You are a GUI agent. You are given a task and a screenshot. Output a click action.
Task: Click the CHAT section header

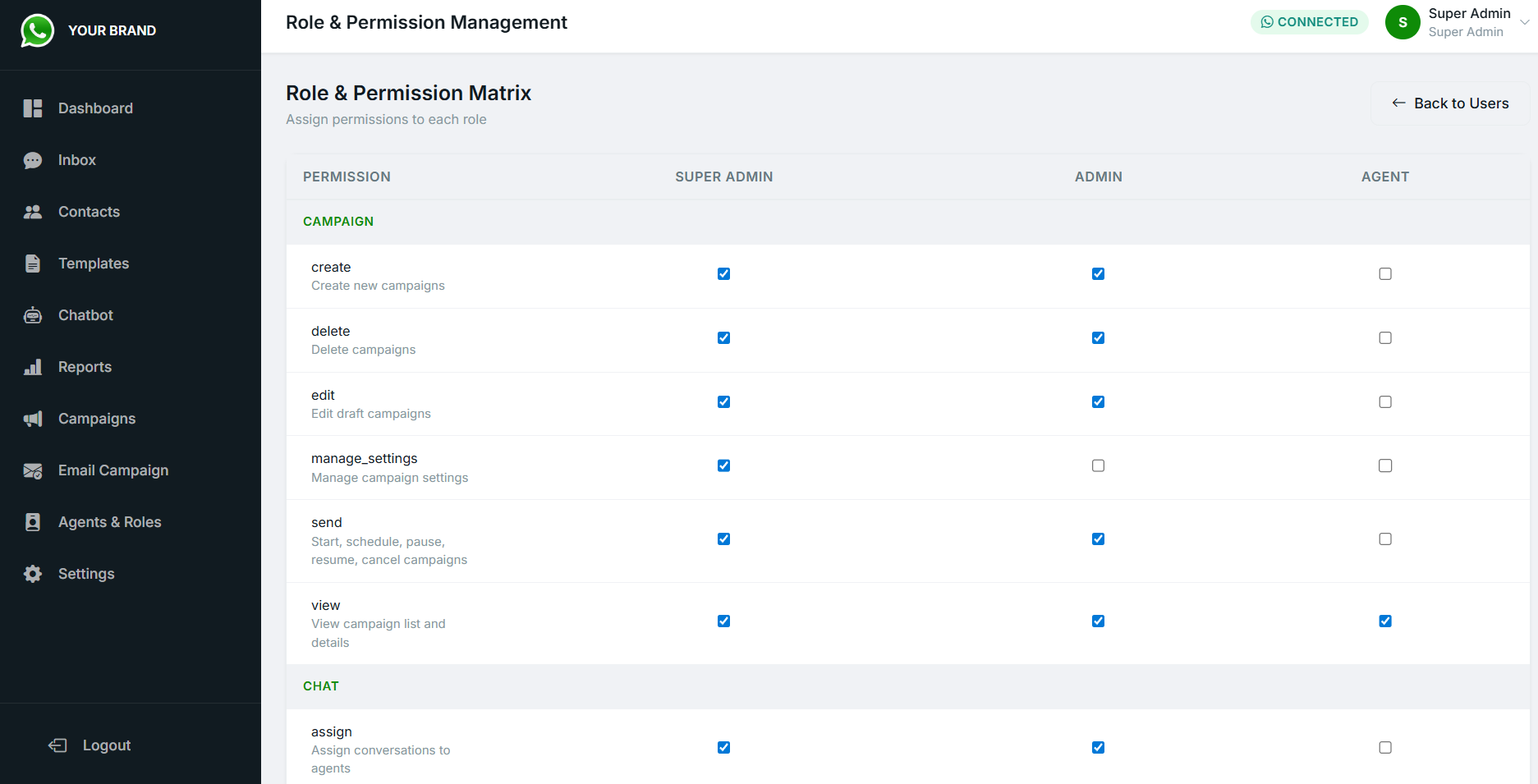(x=321, y=686)
